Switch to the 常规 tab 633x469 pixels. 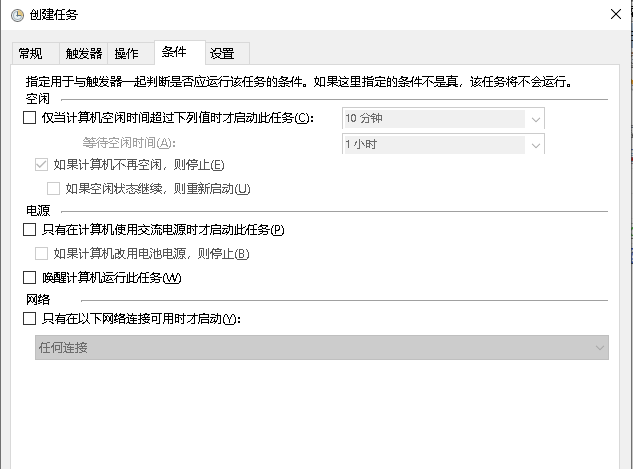tap(30, 54)
